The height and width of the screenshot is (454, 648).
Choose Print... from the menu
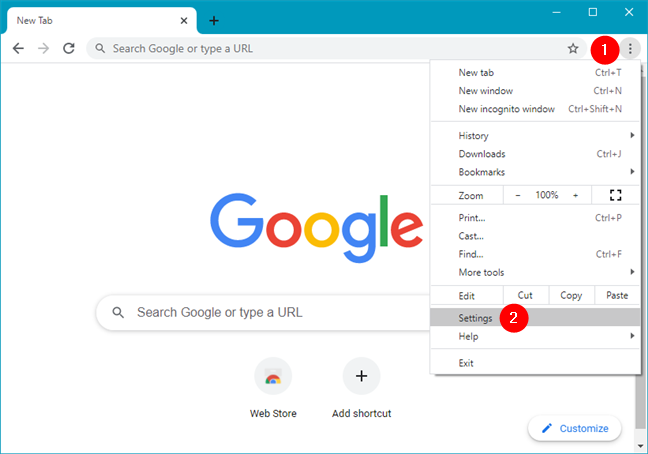(535, 218)
